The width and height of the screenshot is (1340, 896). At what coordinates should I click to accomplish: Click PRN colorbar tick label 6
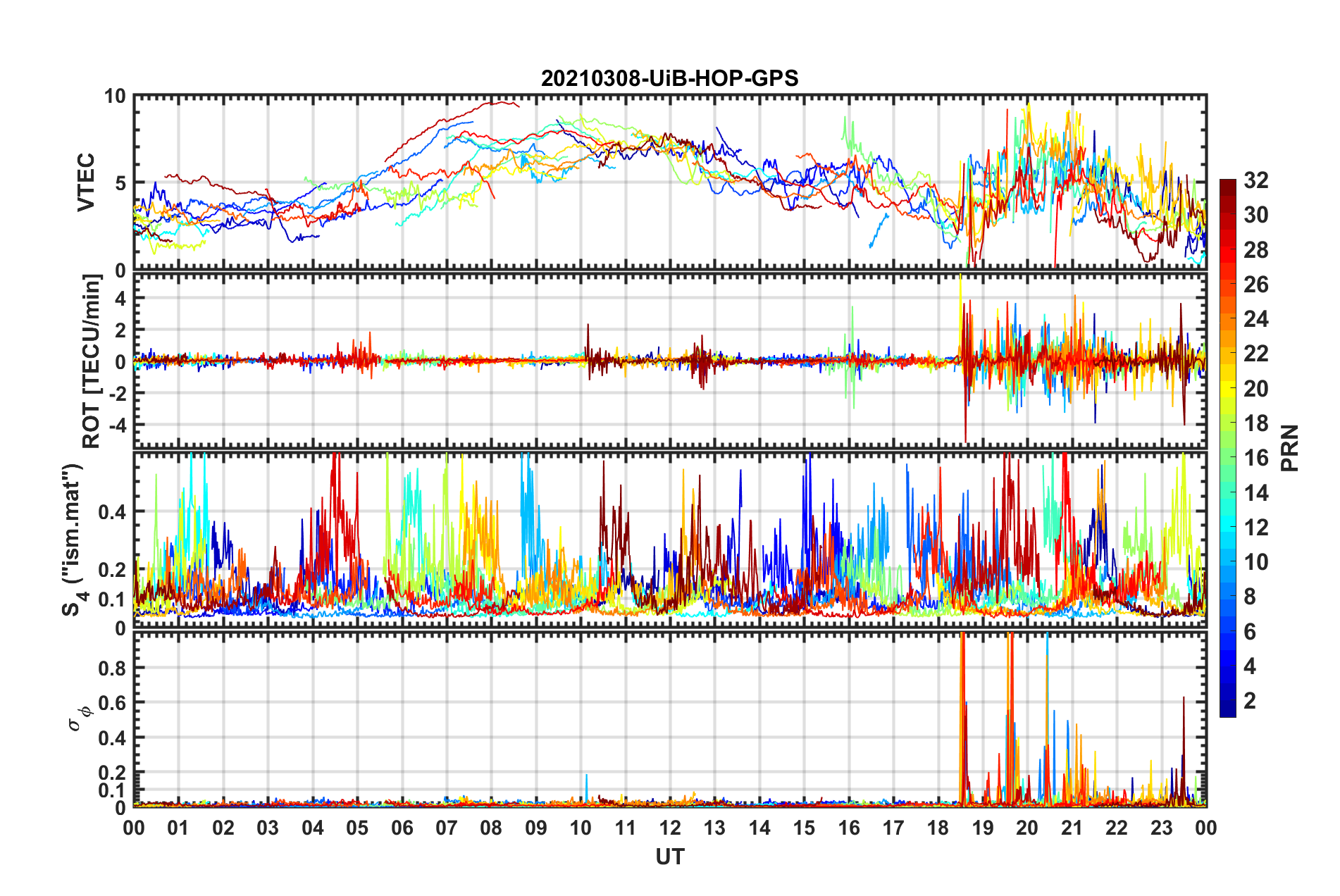click(x=1250, y=631)
